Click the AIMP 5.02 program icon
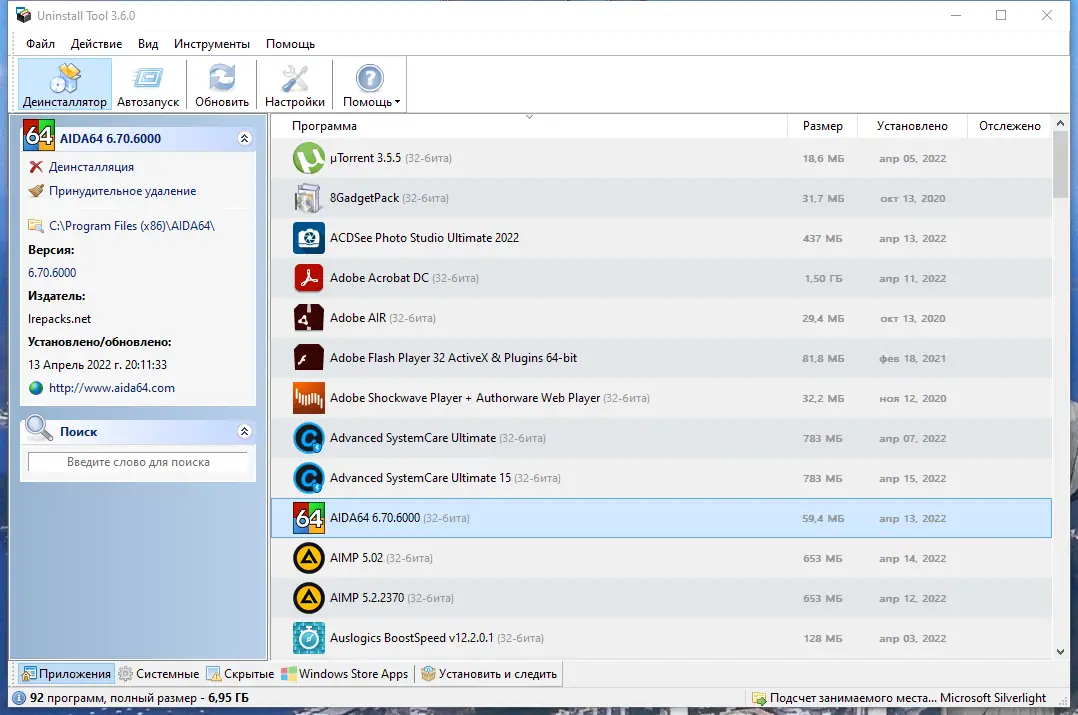1078x715 pixels. point(309,558)
